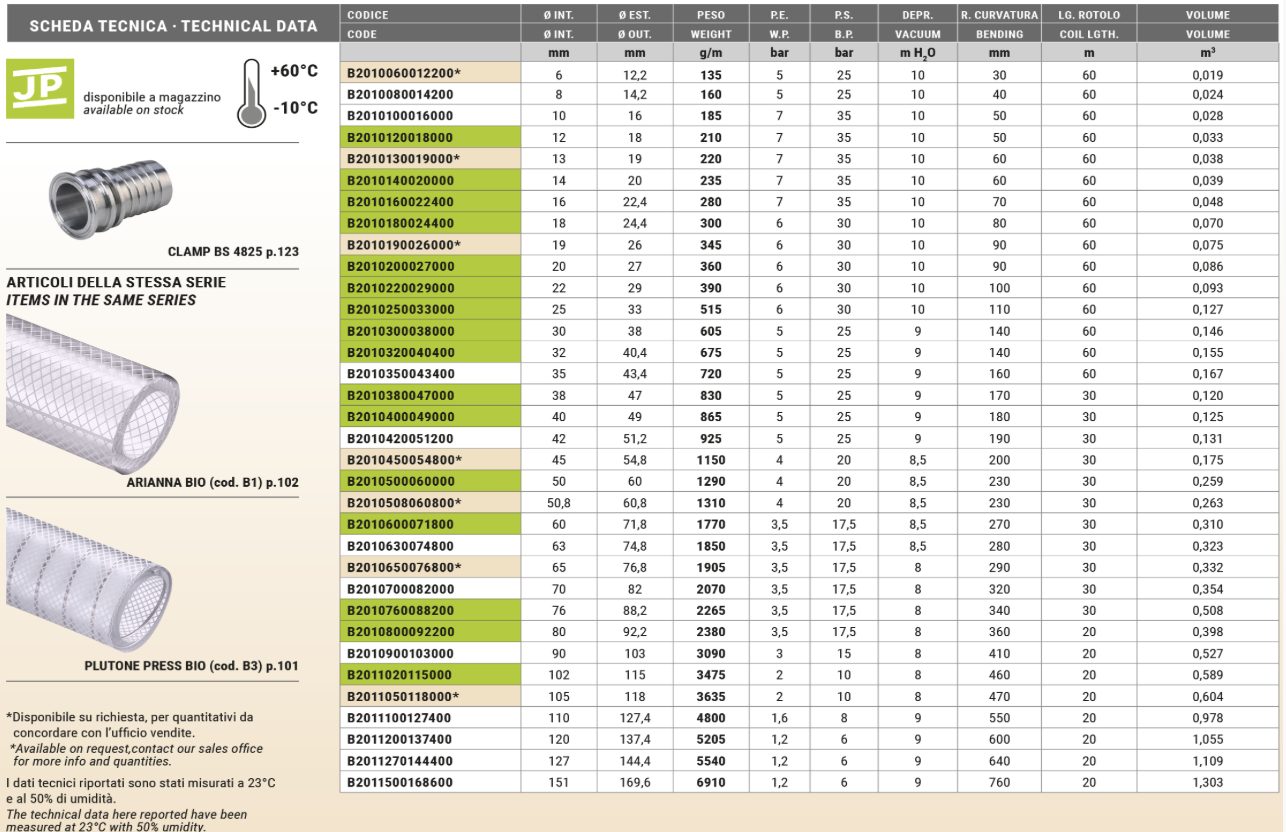Click the CODICE column header
Screen dimensions: 1286x832
pos(367,15)
